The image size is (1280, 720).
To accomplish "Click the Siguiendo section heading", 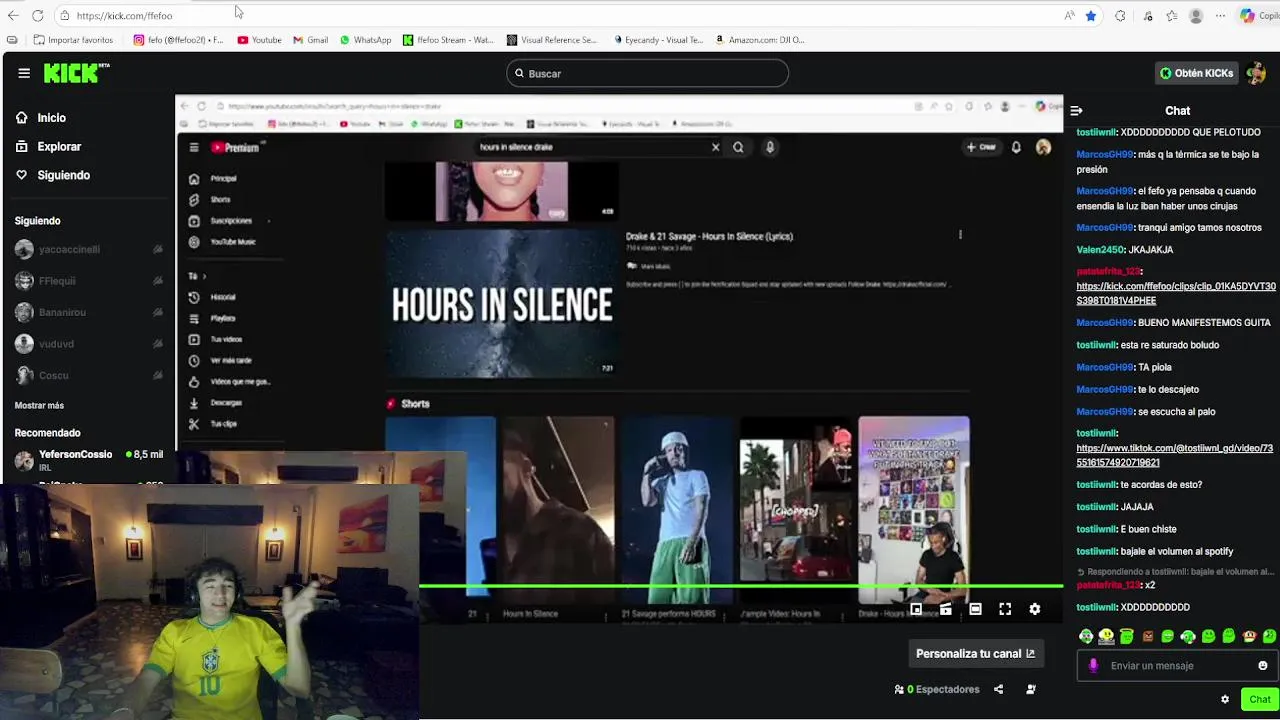I will 37,221.
